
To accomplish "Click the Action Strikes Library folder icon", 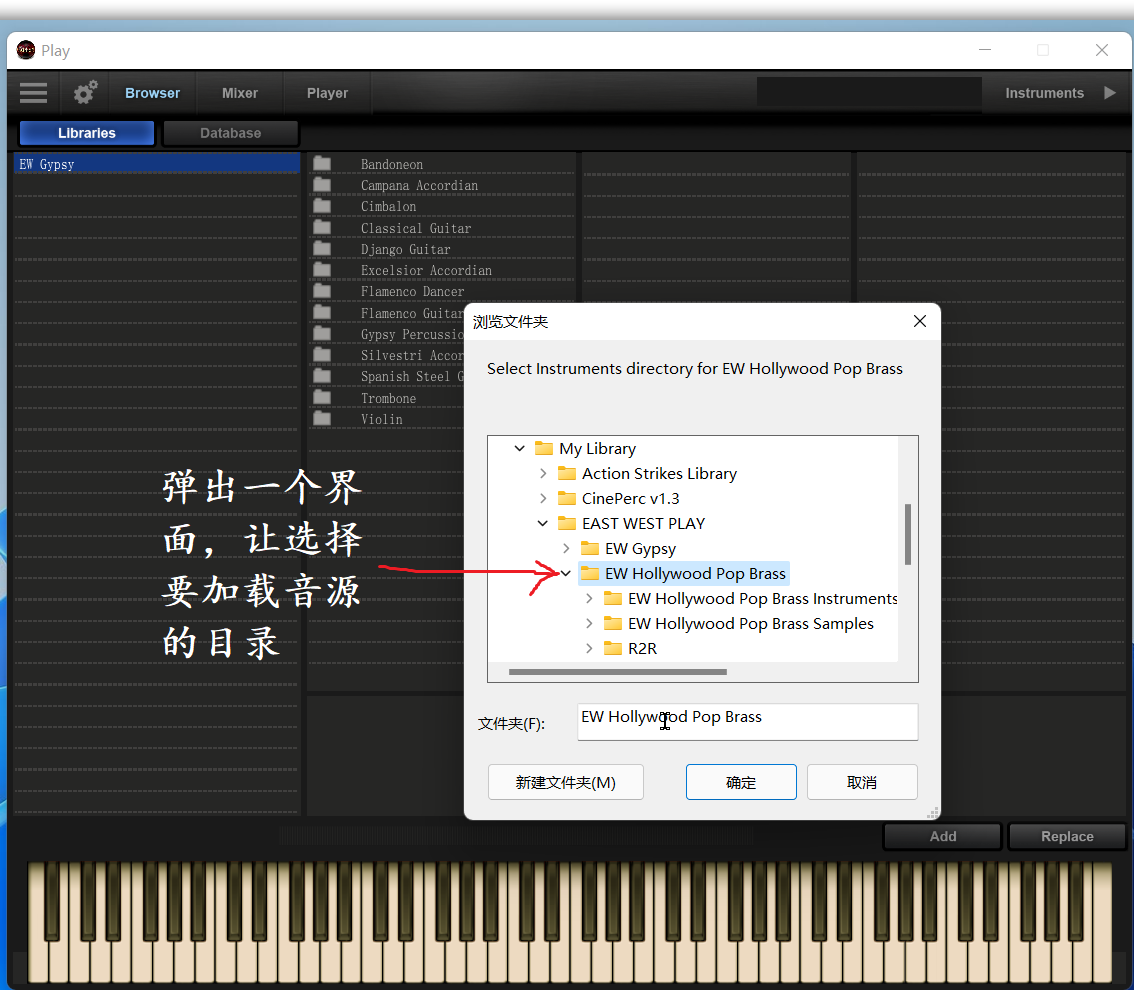I will point(567,474).
